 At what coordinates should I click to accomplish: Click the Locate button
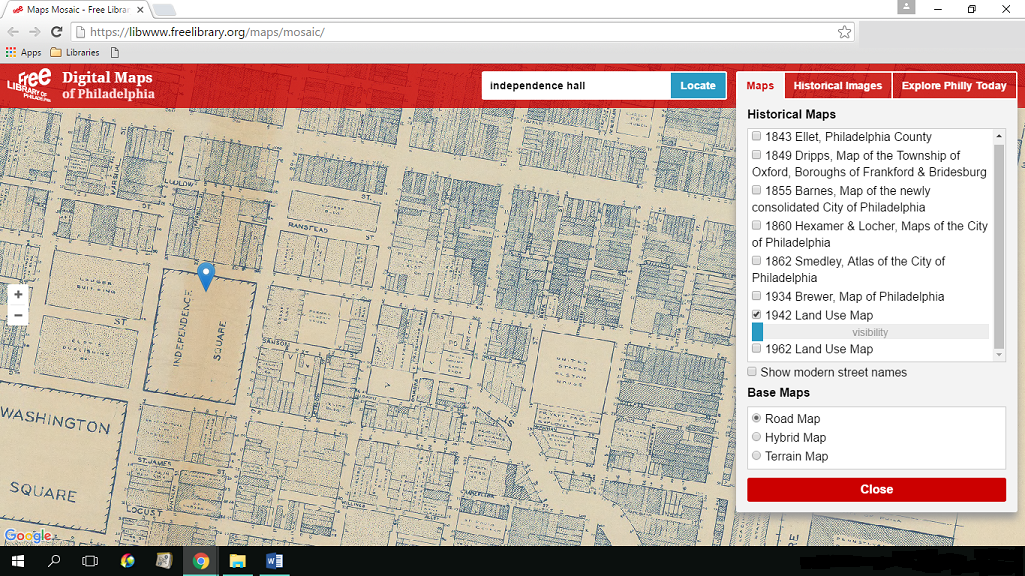[x=697, y=86]
